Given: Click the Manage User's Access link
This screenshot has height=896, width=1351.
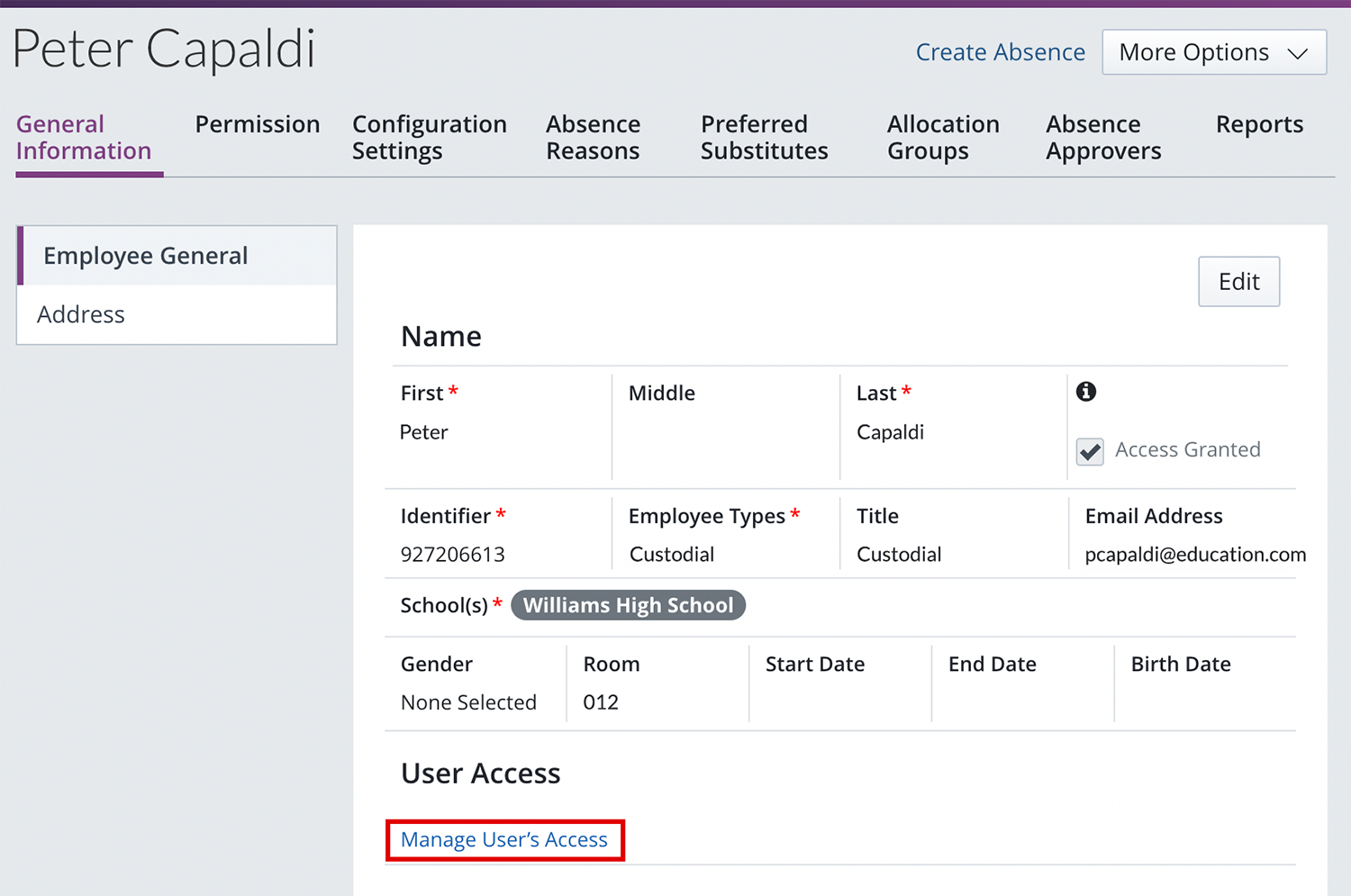Looking at the screenshot, I should tap(504, 840).
